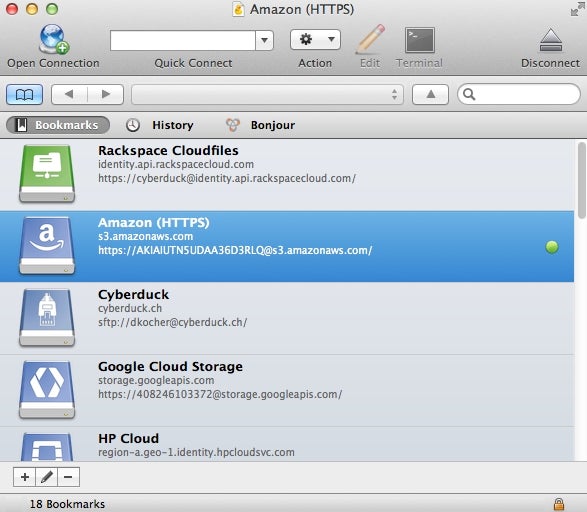Enter full screen with the title bar arrows
The height and width of the screenshot is (512, 587).
(578, 9)
